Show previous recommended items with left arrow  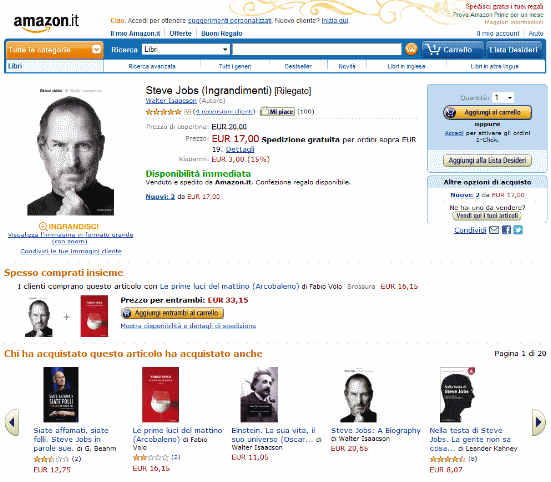(12, 422)
